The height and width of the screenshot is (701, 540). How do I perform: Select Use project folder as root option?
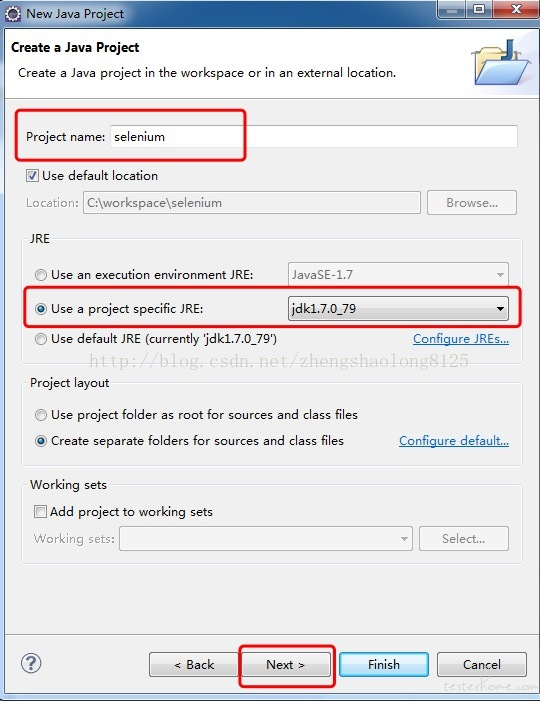(41, 415)
